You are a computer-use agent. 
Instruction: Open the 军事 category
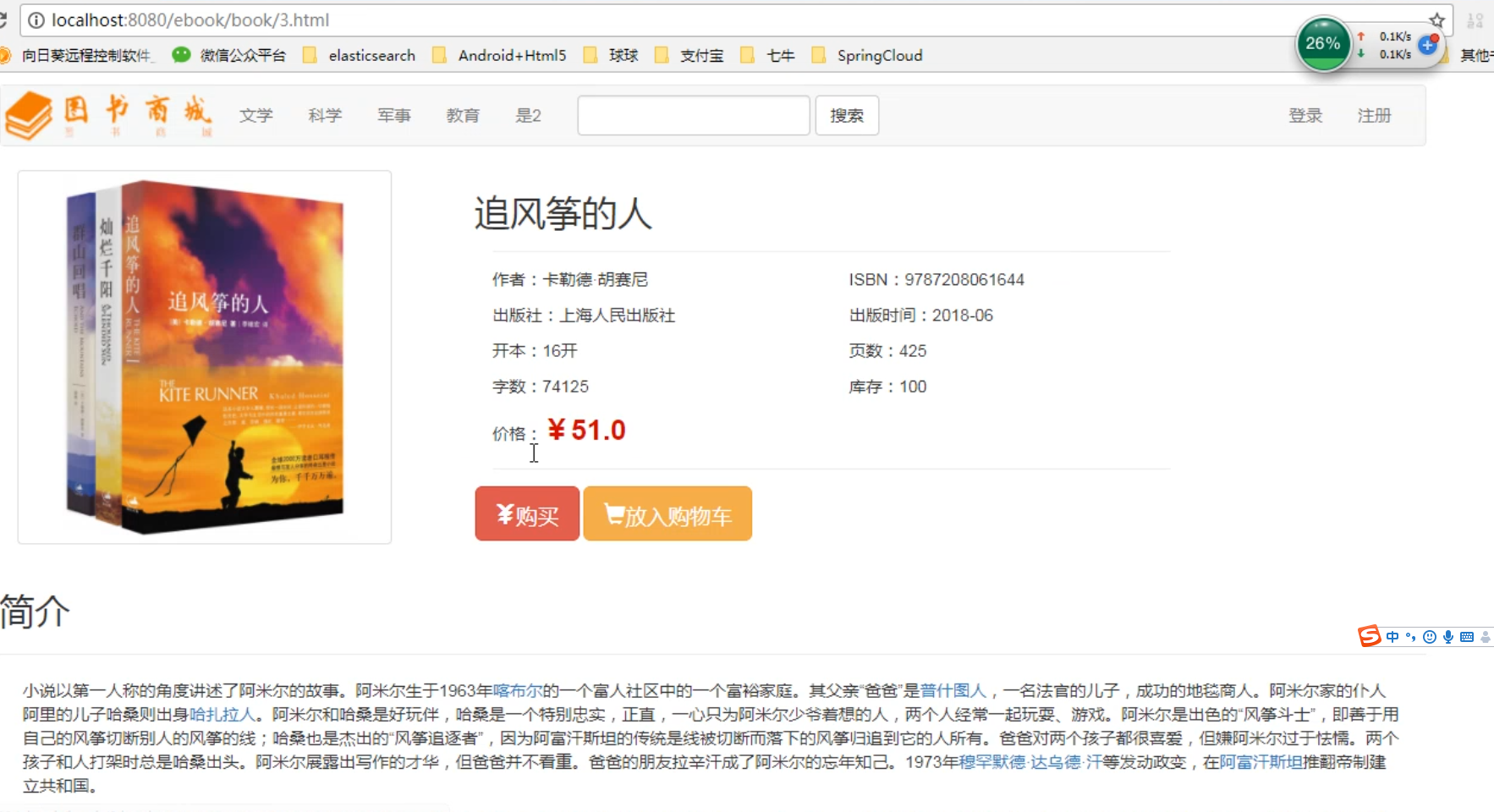[394, 116]
